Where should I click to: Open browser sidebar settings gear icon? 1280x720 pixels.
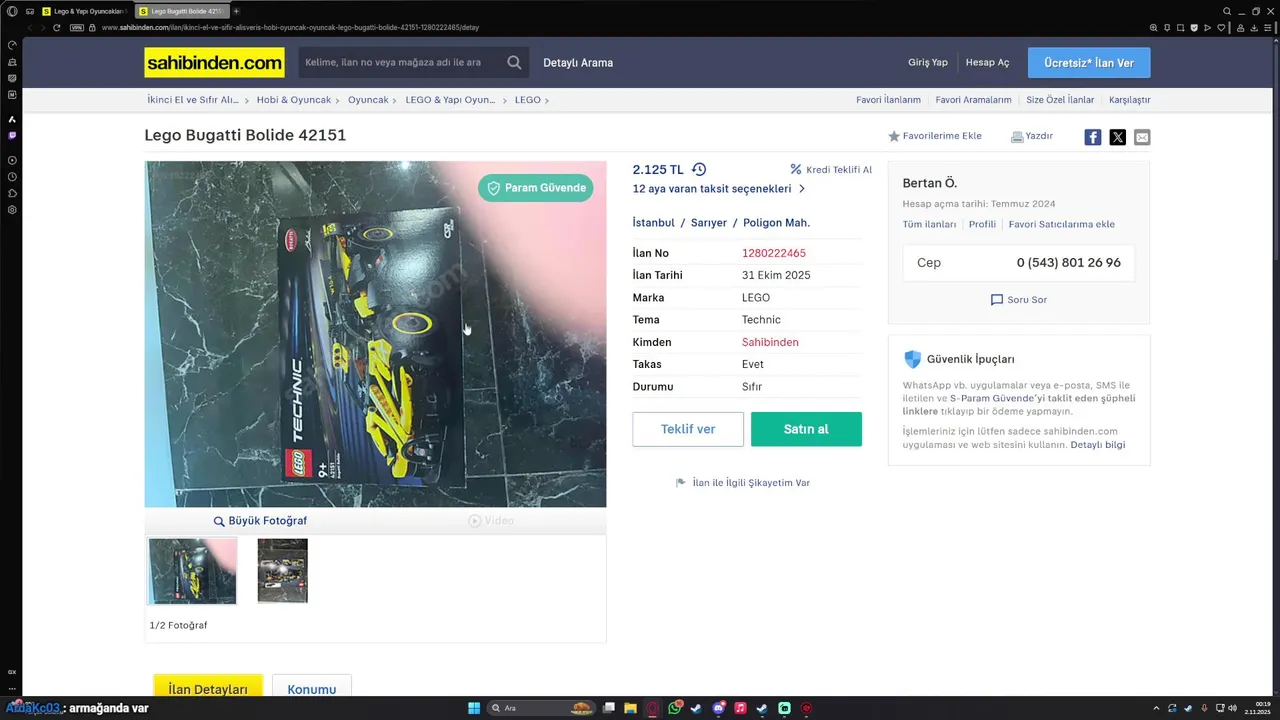(x=12, y=210)
